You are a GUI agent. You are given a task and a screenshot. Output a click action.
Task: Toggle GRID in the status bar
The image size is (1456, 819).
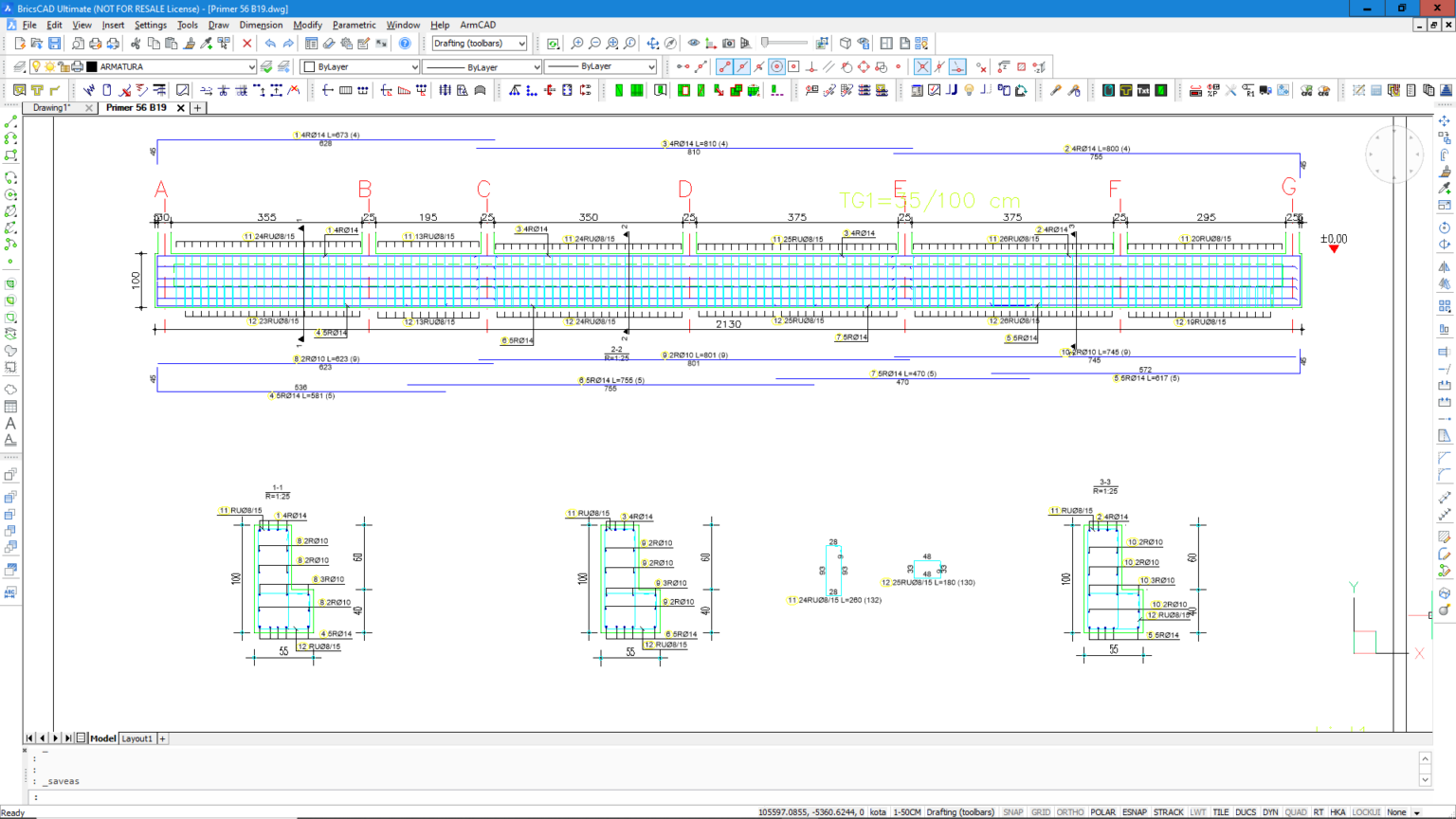coord(1041,812)
